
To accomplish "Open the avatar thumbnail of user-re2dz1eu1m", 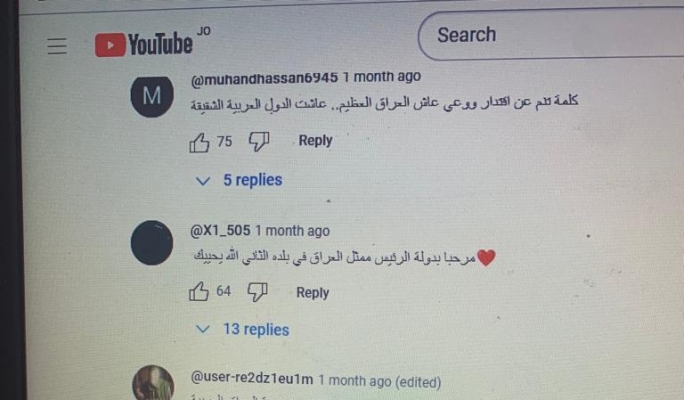I will (153, 383).
